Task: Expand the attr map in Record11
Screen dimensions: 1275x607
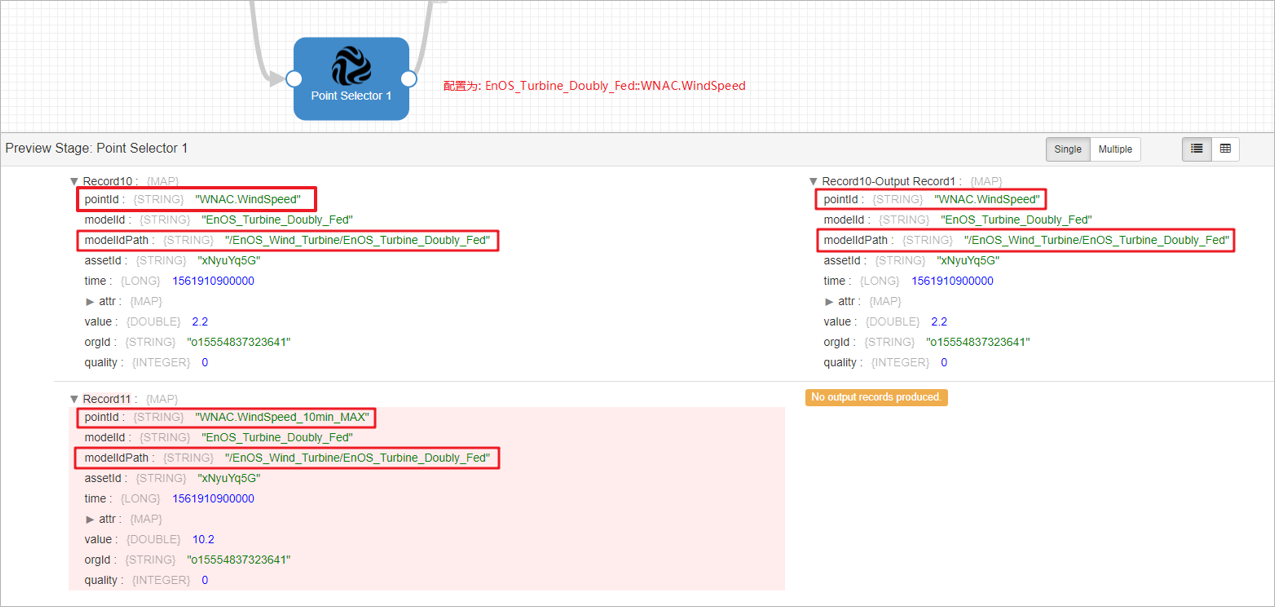Action: point(89,518)
